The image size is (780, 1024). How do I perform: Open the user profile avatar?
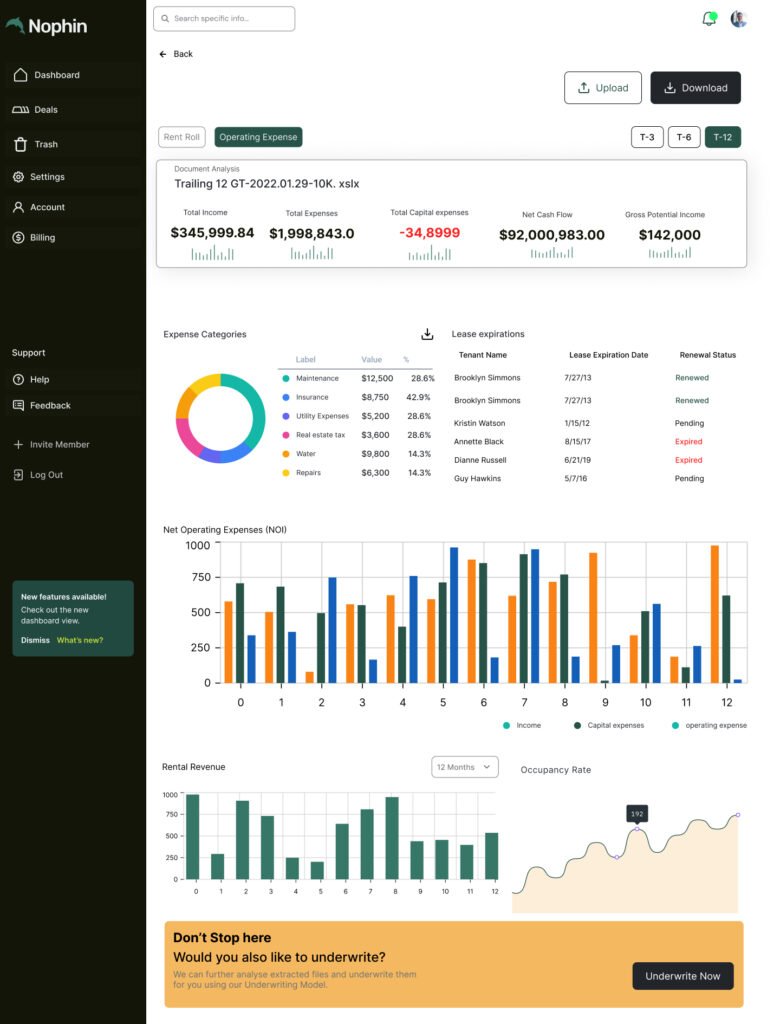739,19
